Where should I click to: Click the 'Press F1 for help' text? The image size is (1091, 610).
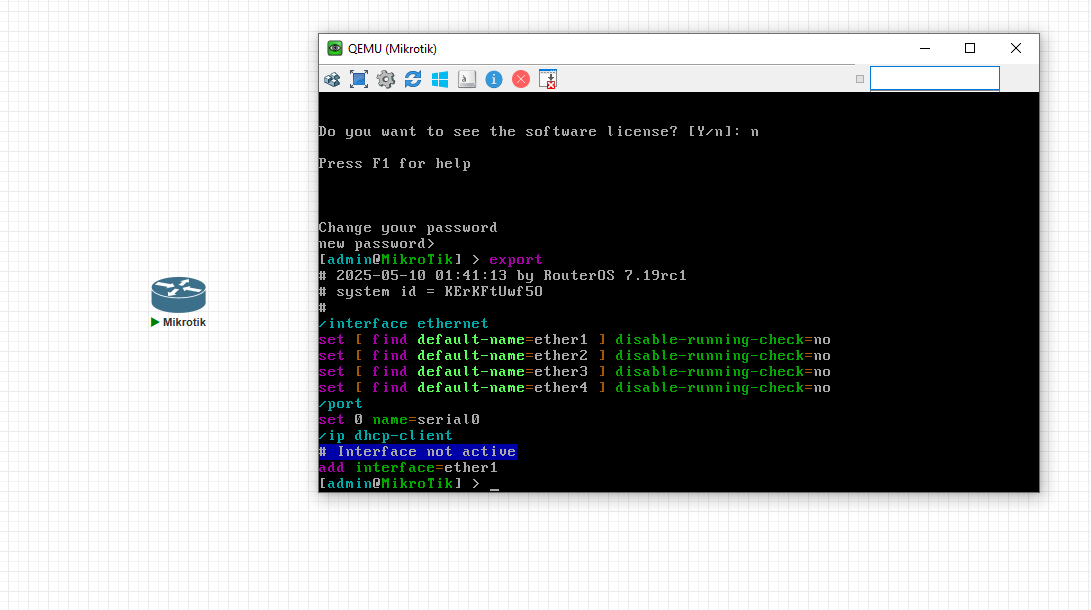pyautogui.click(x=395, y=163)
